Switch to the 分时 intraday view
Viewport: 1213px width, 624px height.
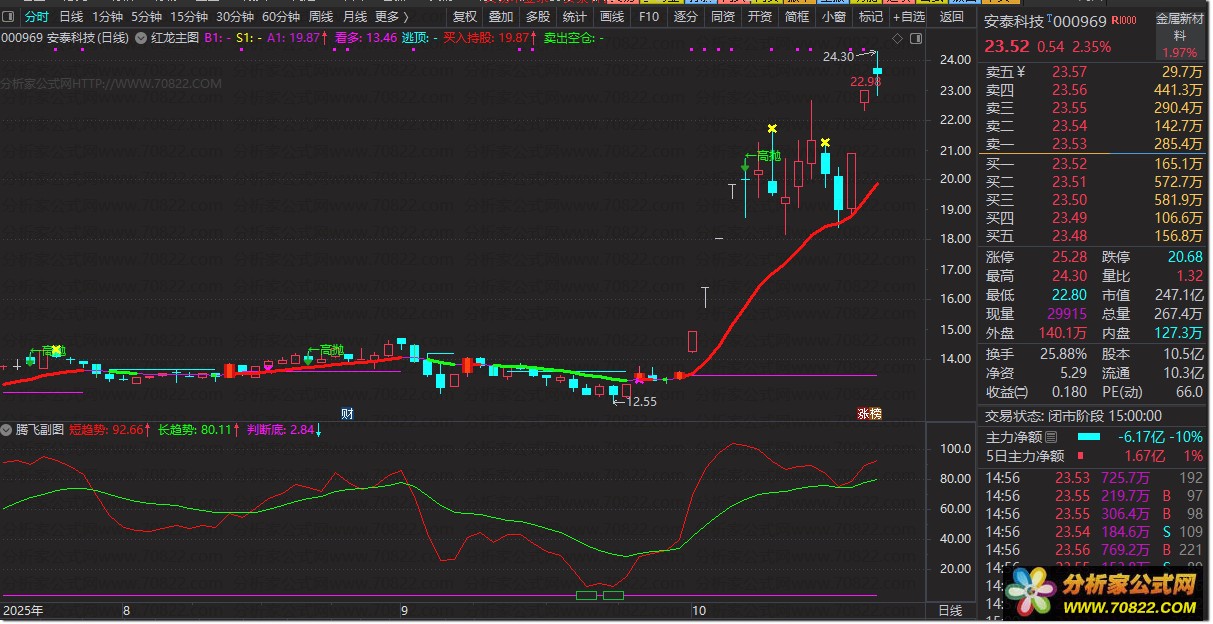point(36,17)
